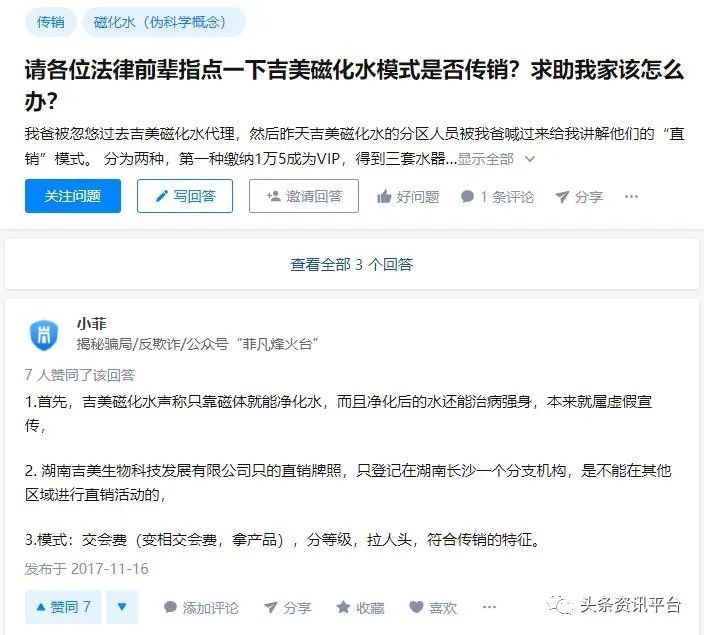Open the 传销 topic tag

coord(50,21)
